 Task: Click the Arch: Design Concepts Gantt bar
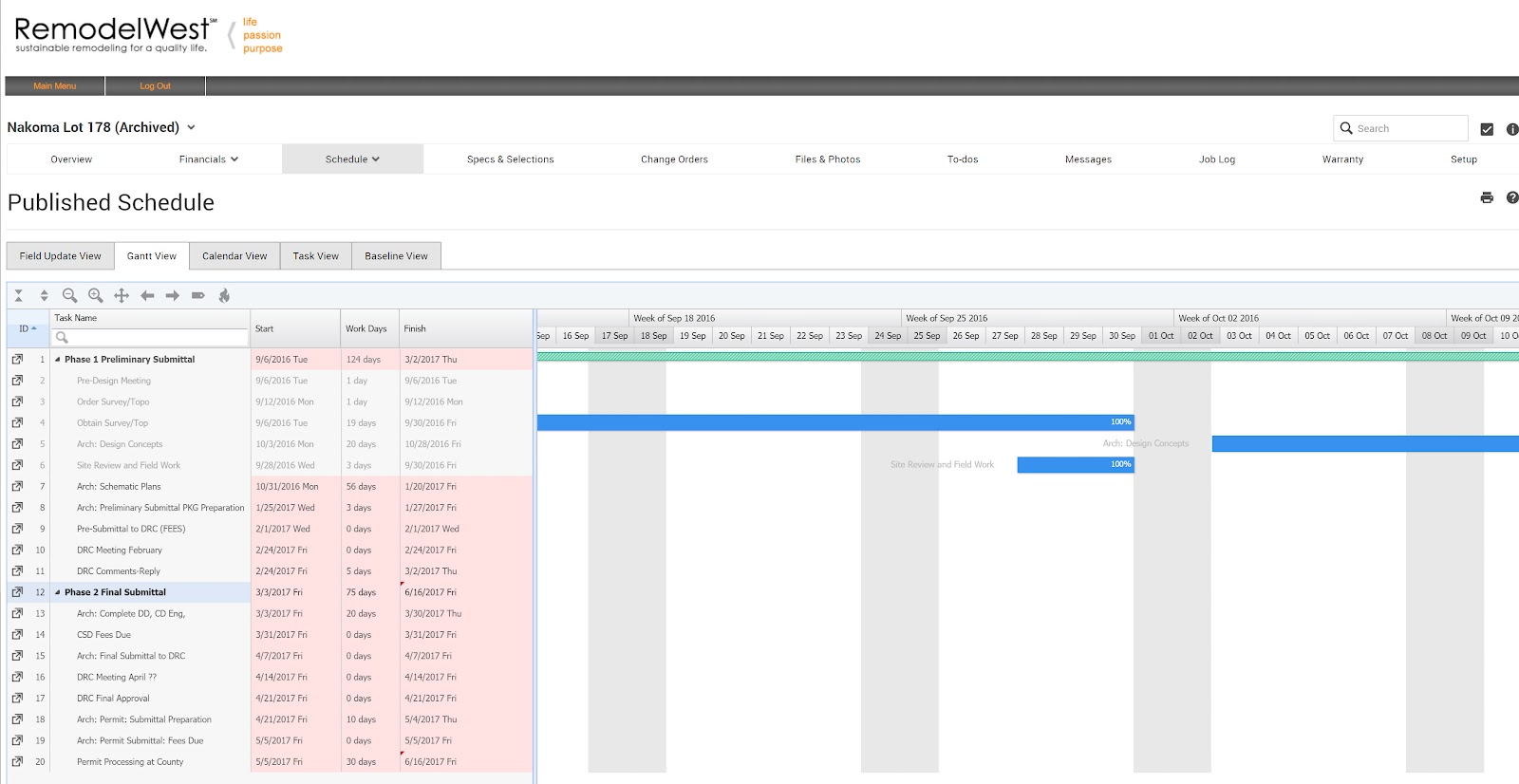(1365, 443)
